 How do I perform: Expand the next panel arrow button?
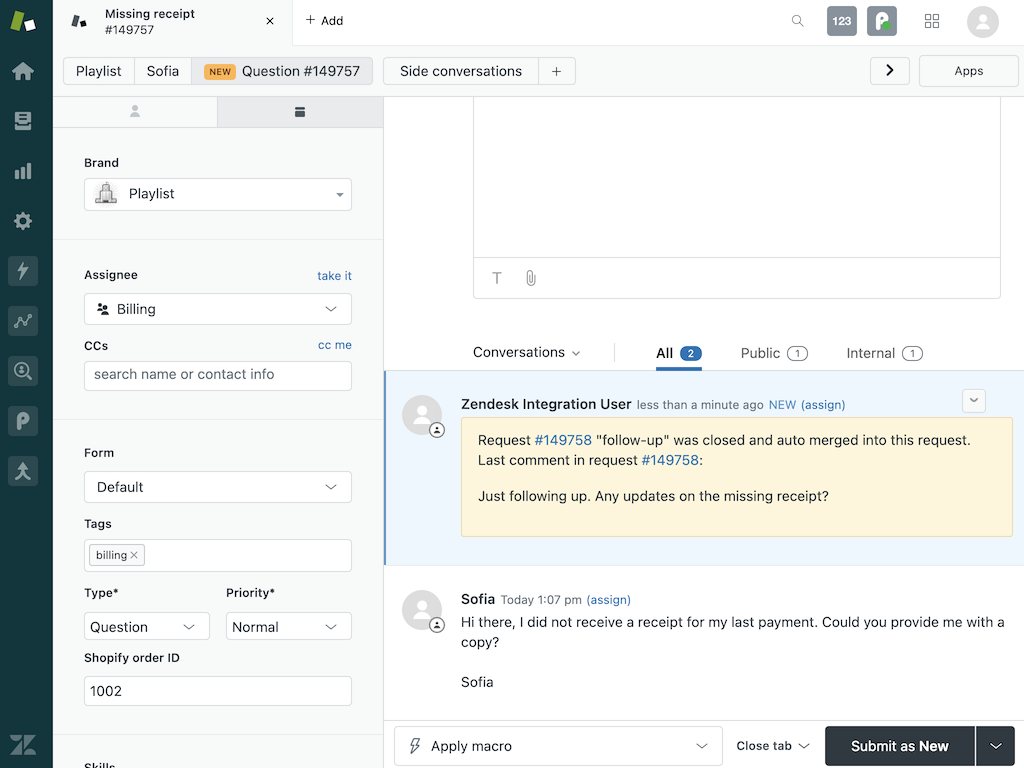889,71
